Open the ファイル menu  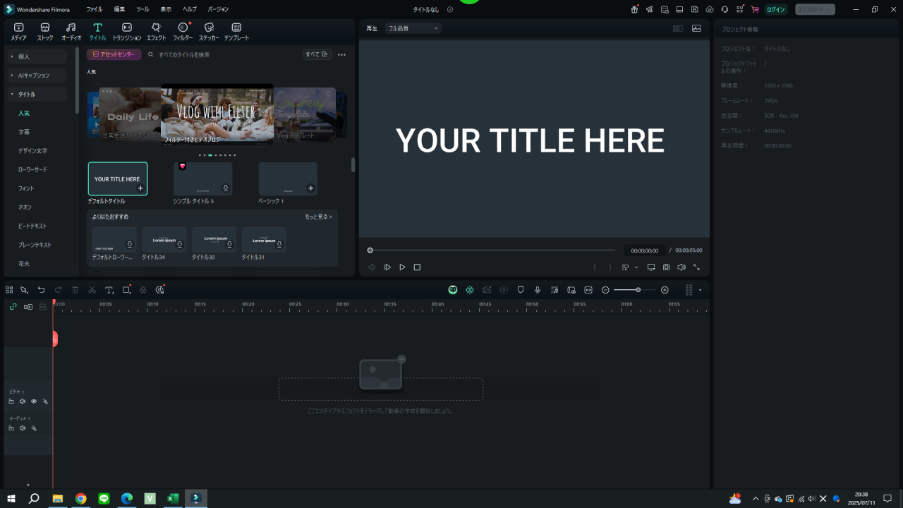click(x=94, y=9)
